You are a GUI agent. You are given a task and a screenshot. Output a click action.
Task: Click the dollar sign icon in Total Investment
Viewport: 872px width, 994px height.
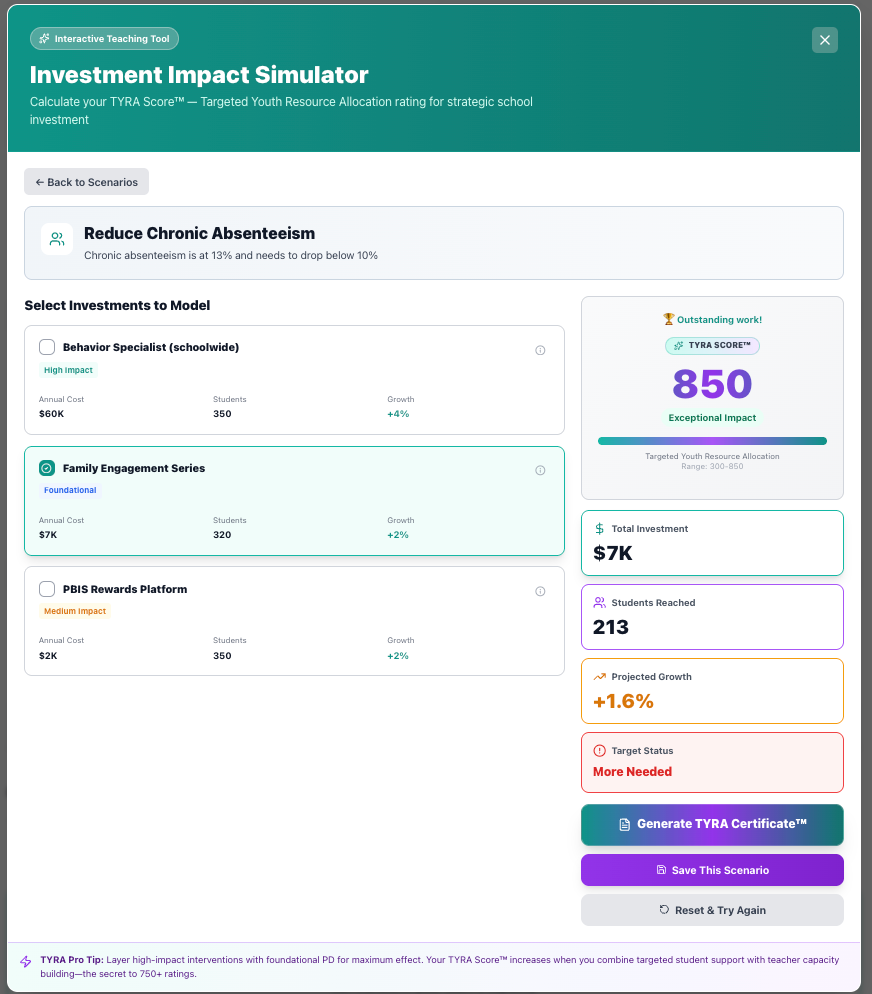click(600, 529)
